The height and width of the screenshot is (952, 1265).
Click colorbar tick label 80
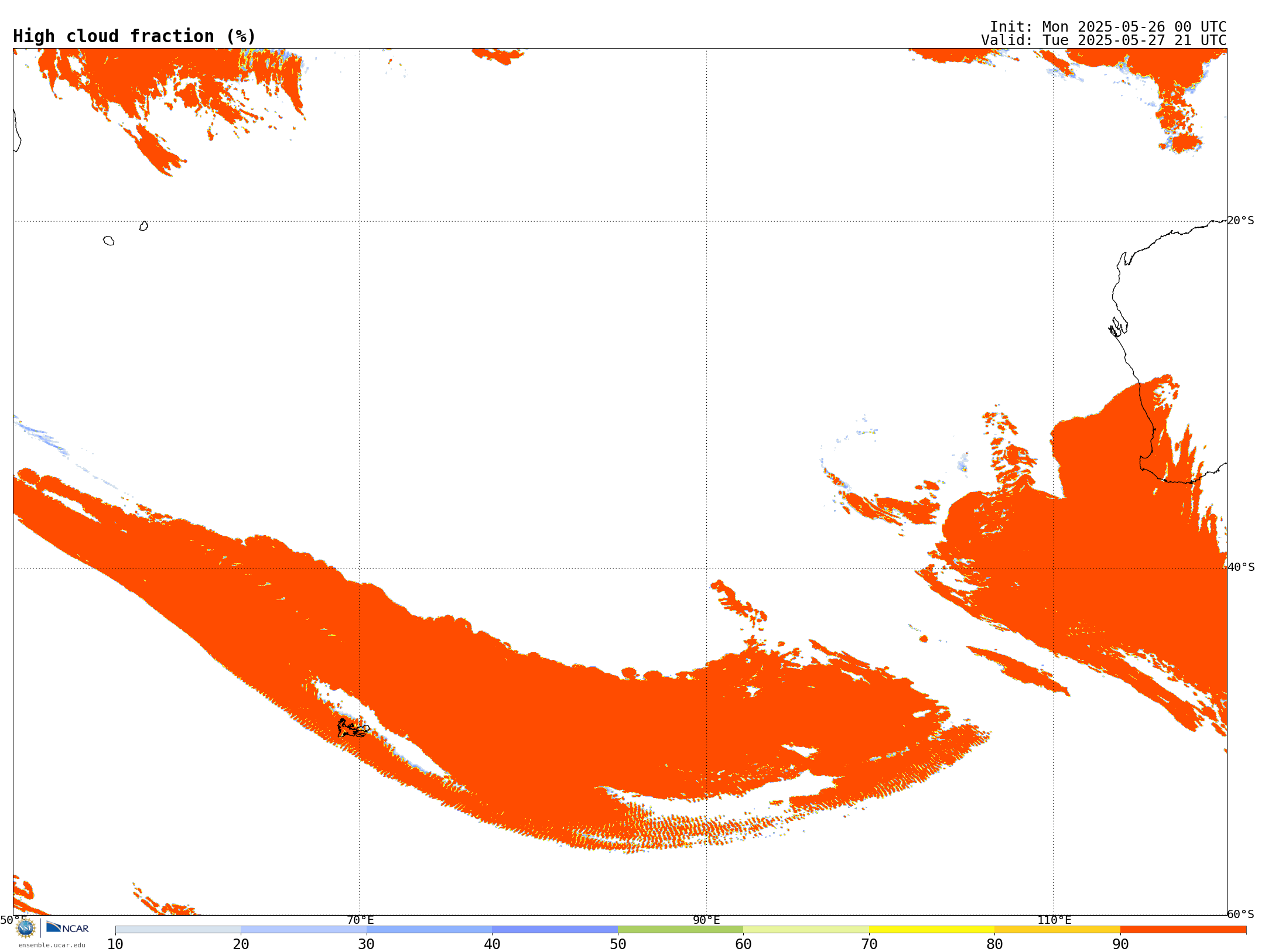(x=994, y=944)
